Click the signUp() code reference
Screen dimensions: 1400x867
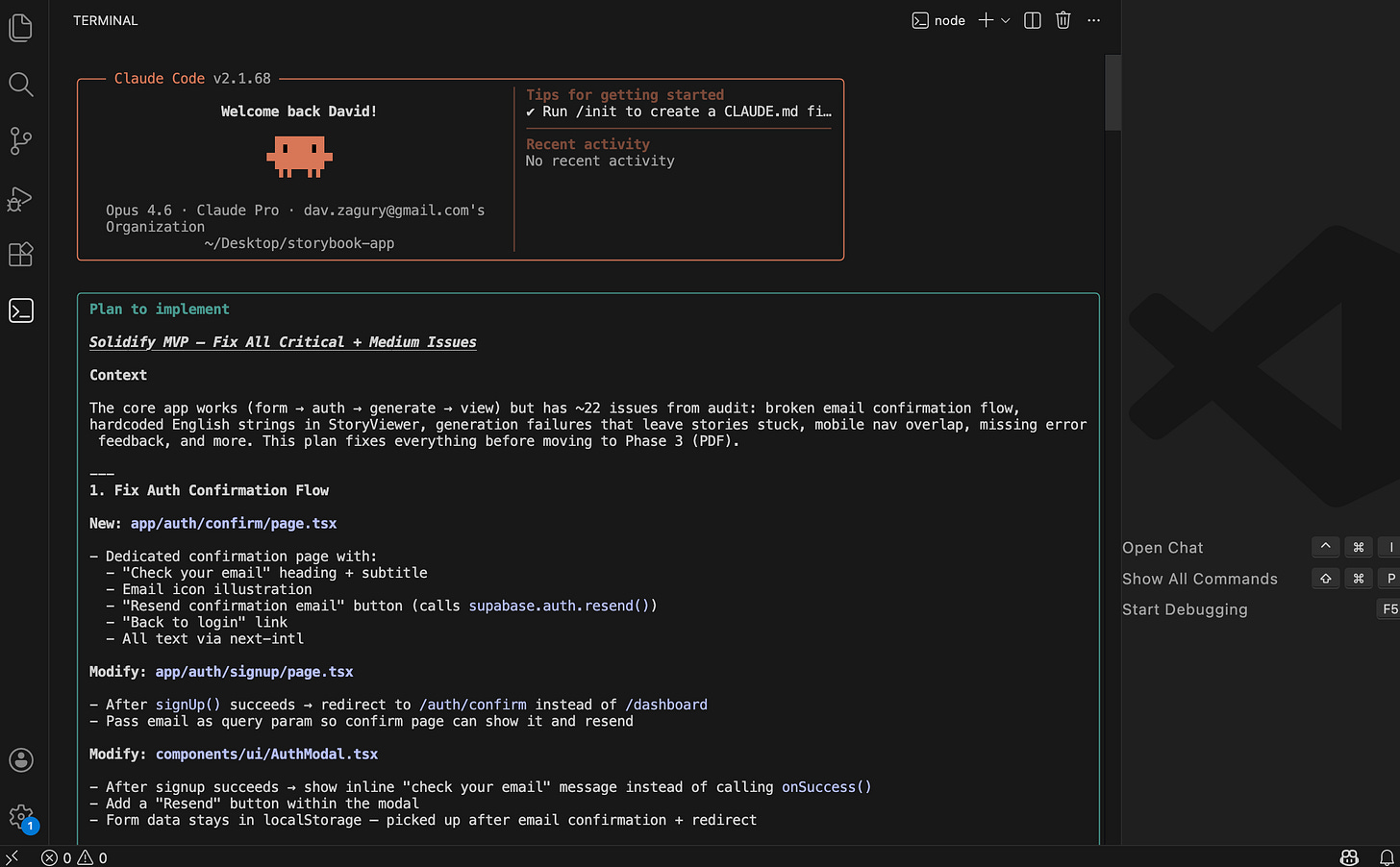coord(188,705)
